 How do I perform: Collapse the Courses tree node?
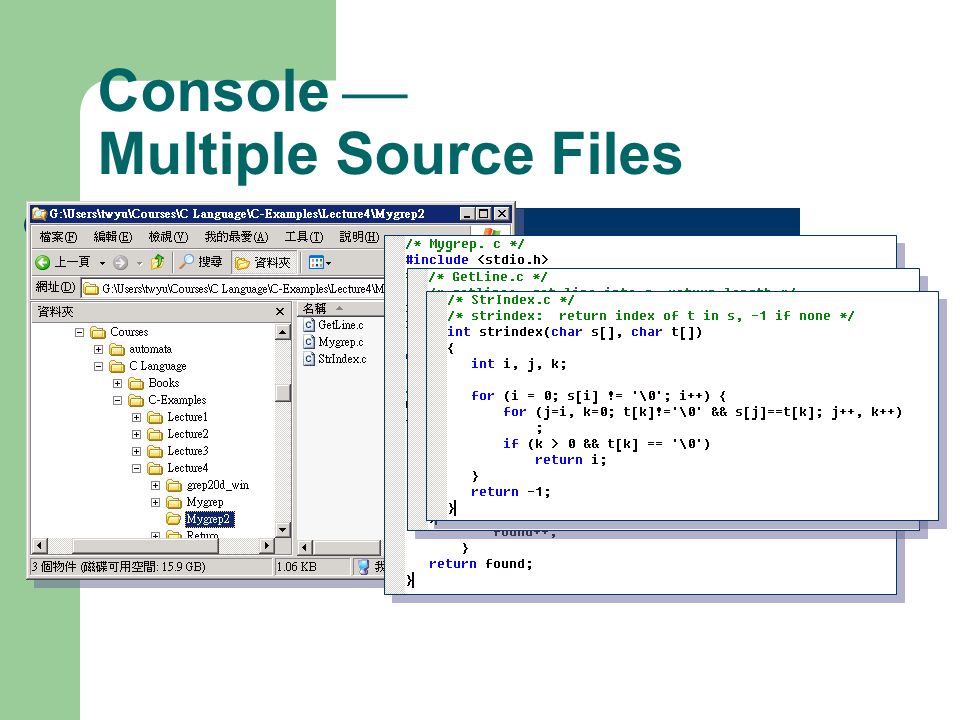coord(80,332)
